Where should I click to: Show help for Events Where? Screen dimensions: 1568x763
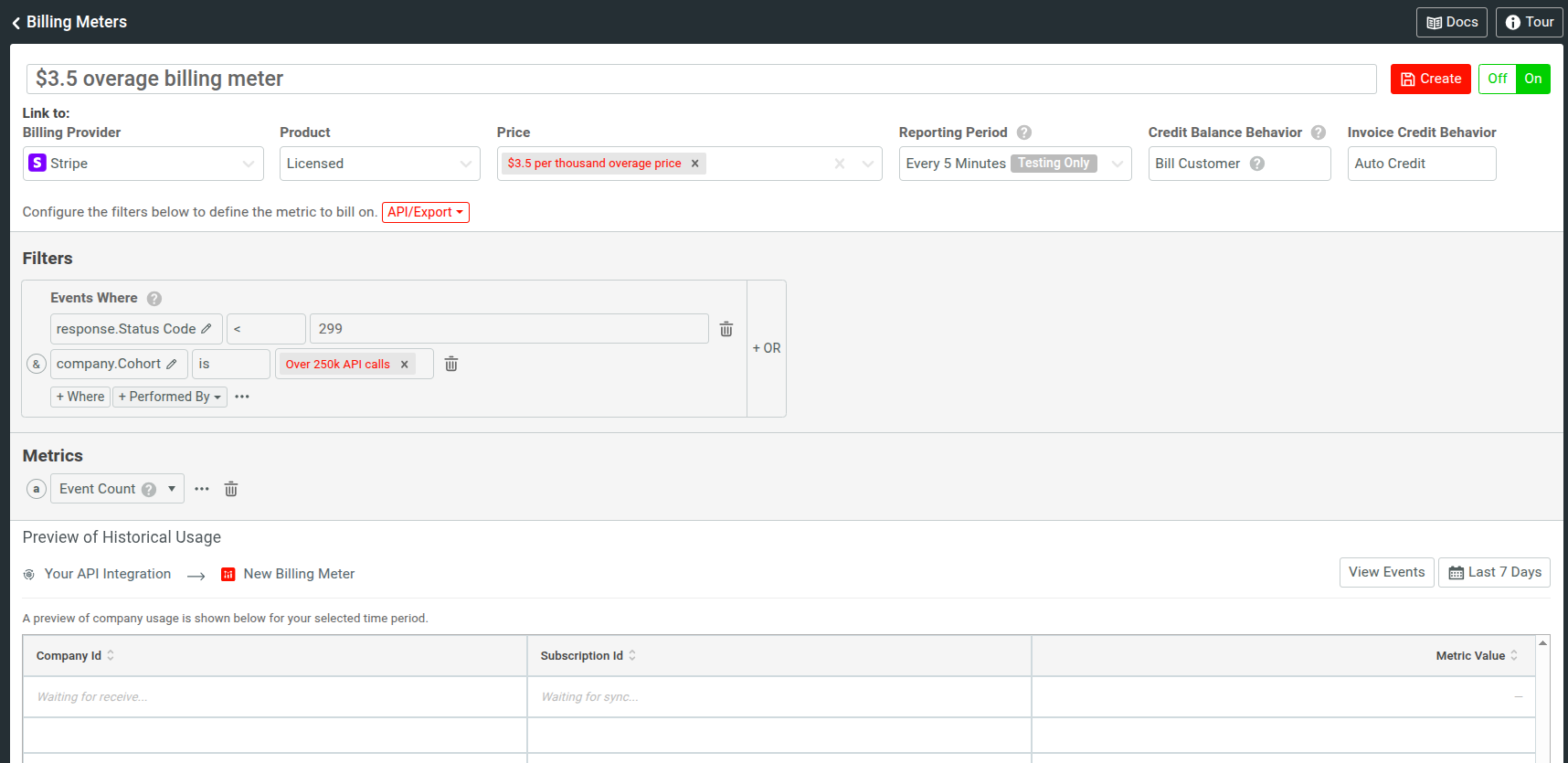click(154, 299)
